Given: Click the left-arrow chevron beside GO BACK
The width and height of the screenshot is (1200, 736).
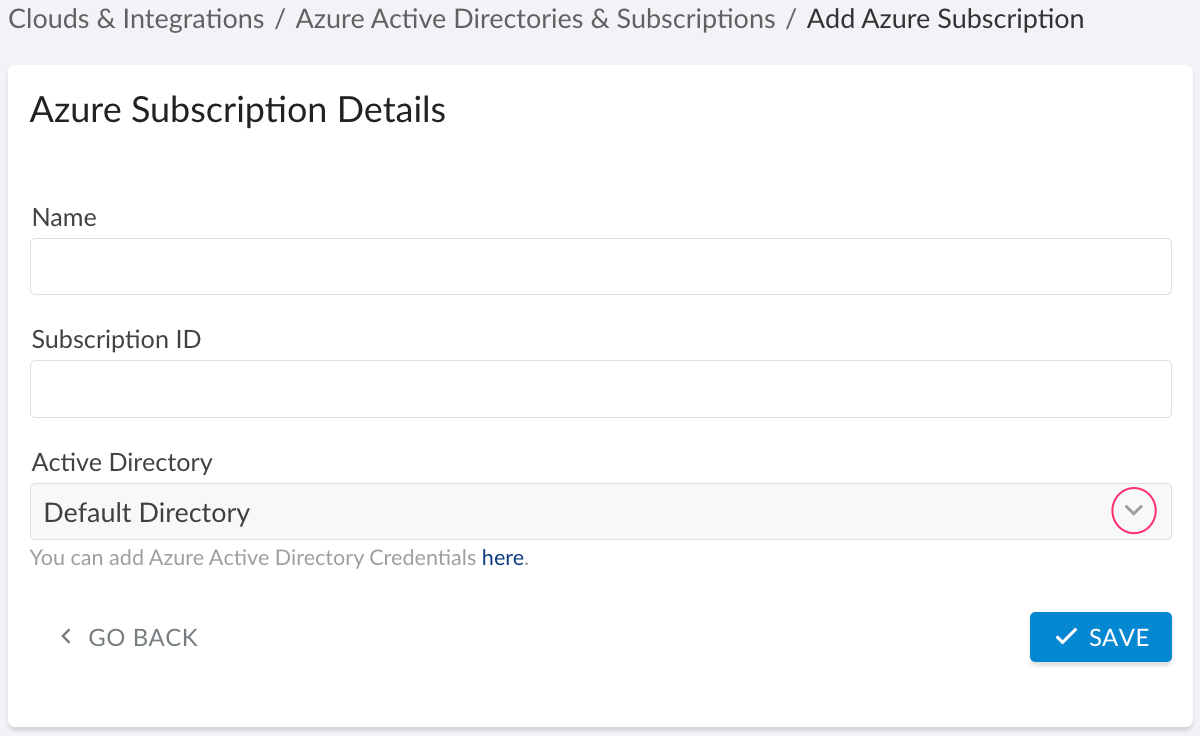Looking at the screenshot, I should 66,636.
